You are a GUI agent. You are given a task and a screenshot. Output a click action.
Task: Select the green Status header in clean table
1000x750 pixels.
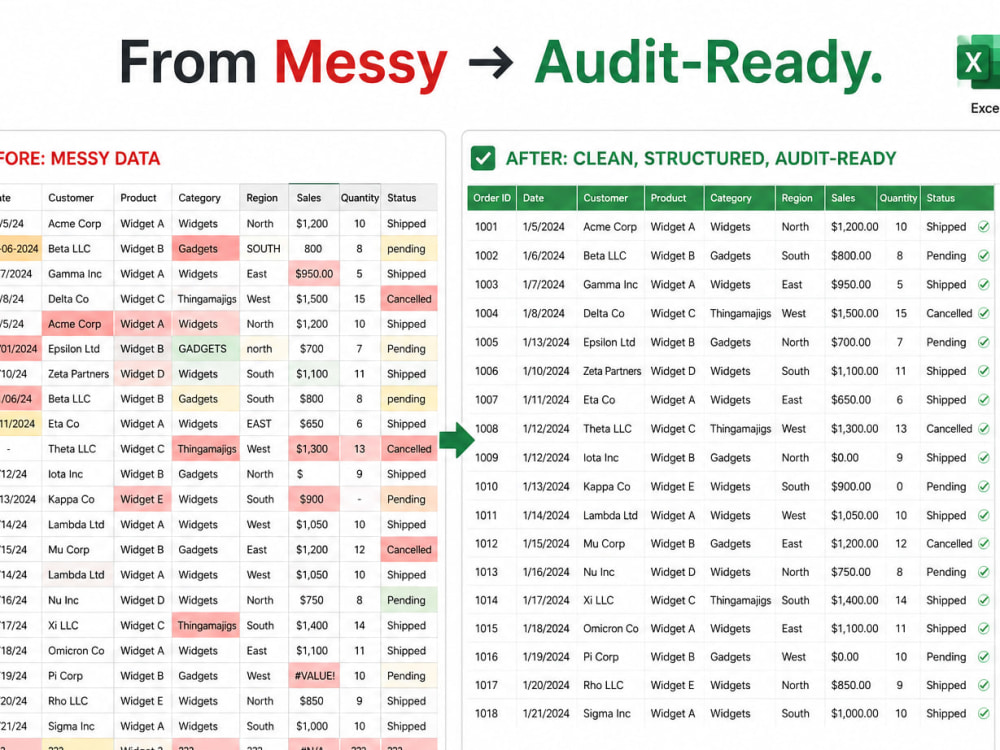pos(957,198)
